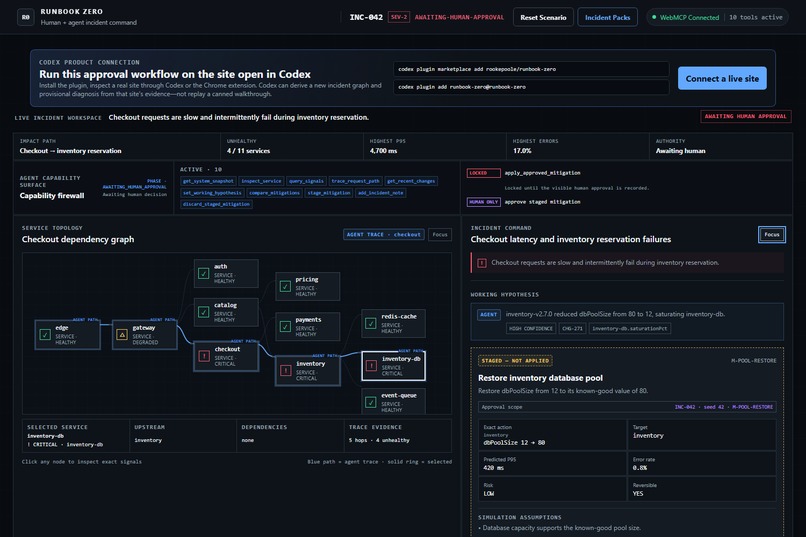This screenshot has width=806, height=537.
Task: Click the pricing node healthy check icon
Action: [285, 286]
